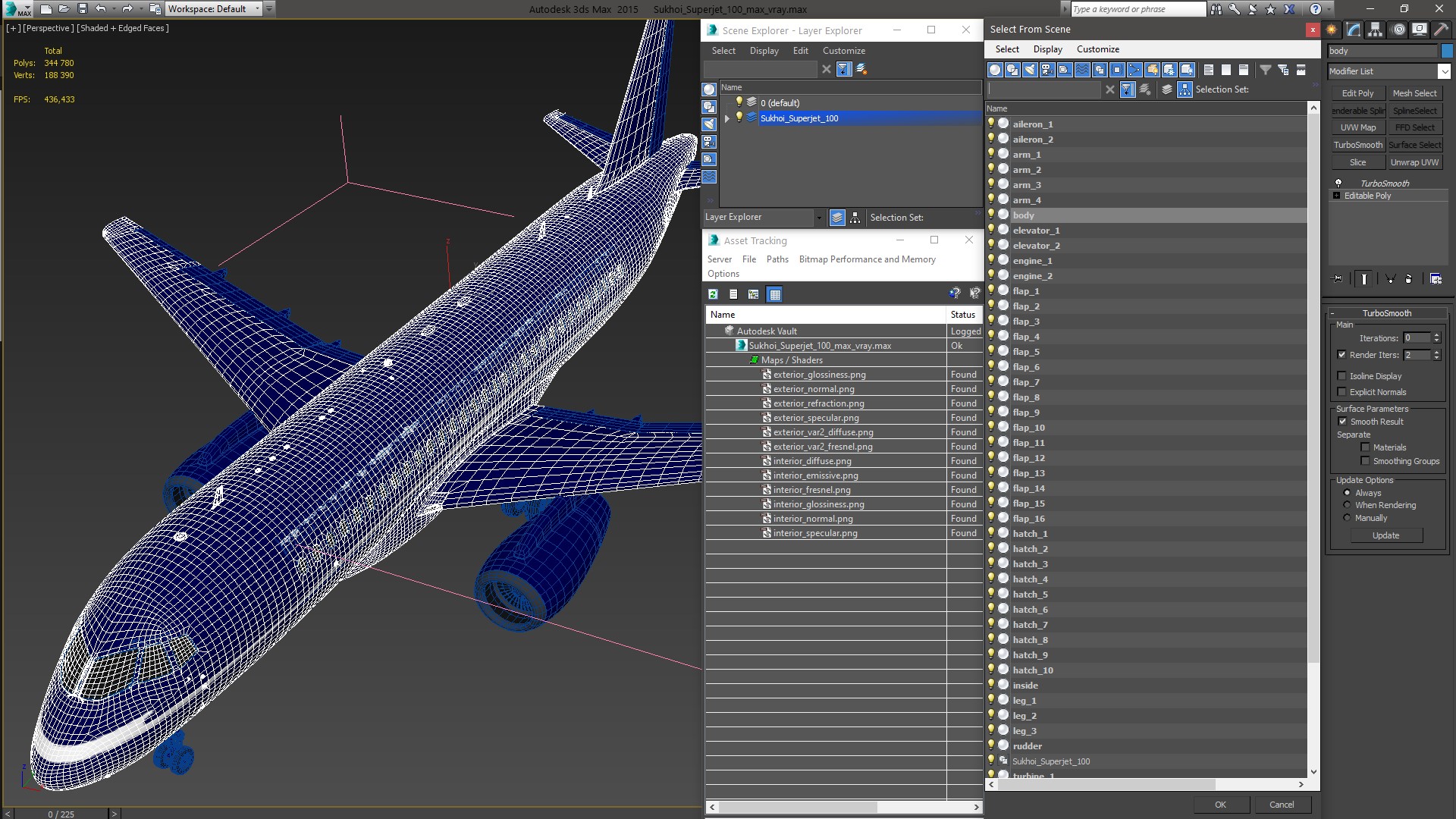This screenshot has width=1456, height=819.
Task: Undo the last action in toolbar
Action: [x=100, y=9]
